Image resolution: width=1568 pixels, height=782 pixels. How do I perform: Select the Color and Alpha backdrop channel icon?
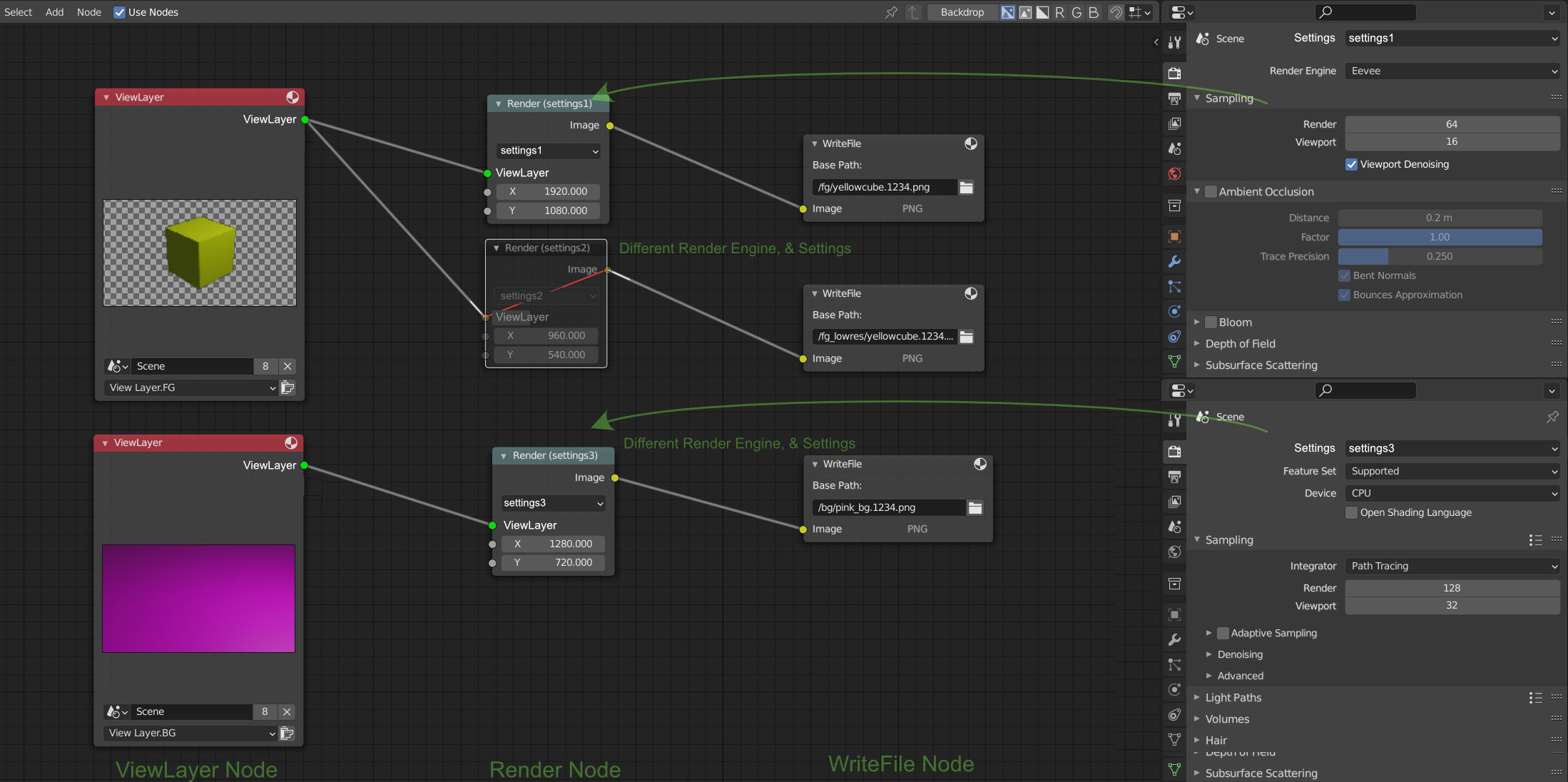pos(1007,12)
